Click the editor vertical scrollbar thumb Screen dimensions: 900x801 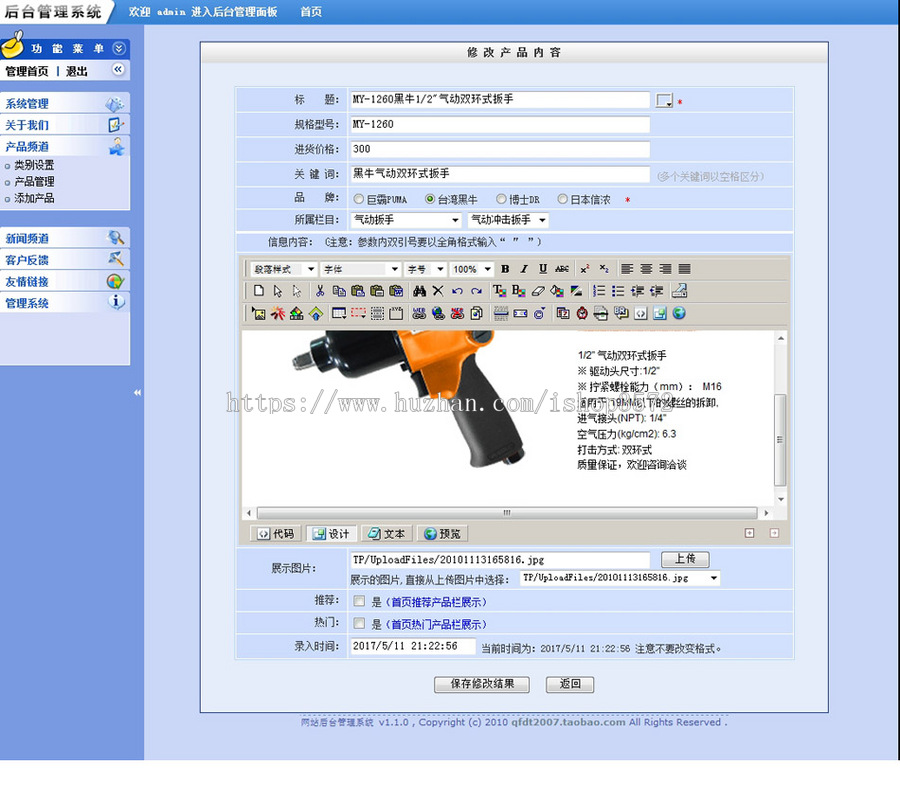coord(779,440)
